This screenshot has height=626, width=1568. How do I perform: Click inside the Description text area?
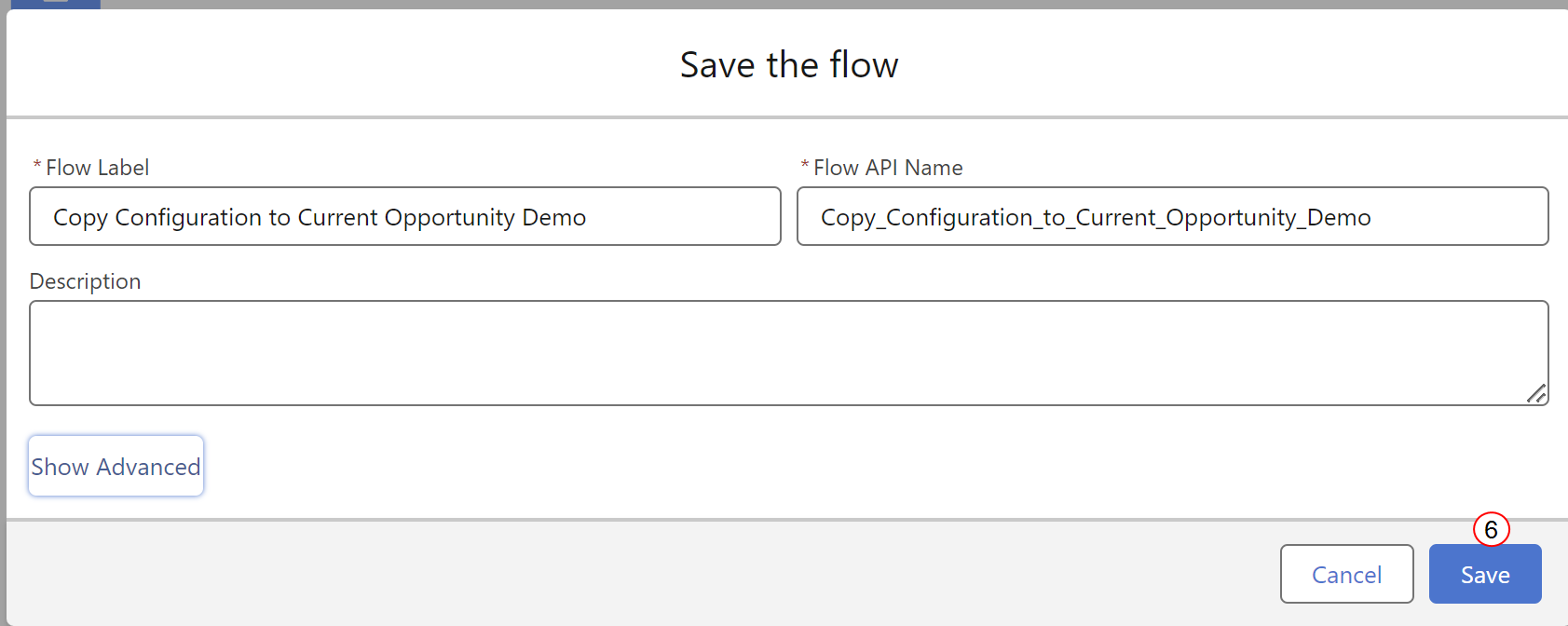[x=789, y=353]
